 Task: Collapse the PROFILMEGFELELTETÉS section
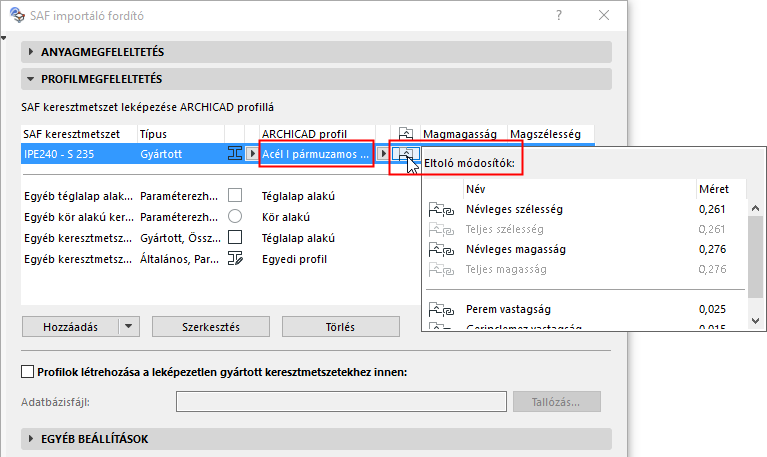pos(31,78)
